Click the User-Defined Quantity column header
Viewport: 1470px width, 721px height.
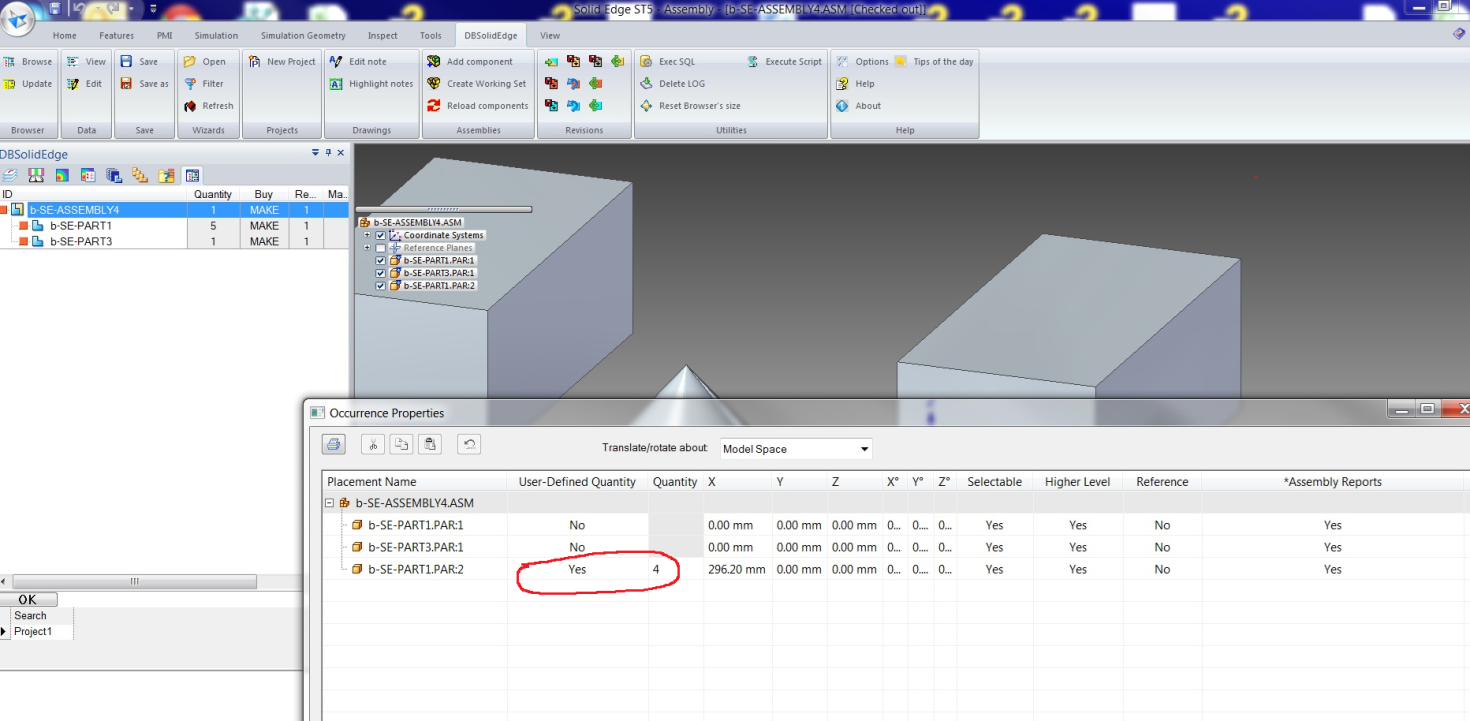(577, 482)
